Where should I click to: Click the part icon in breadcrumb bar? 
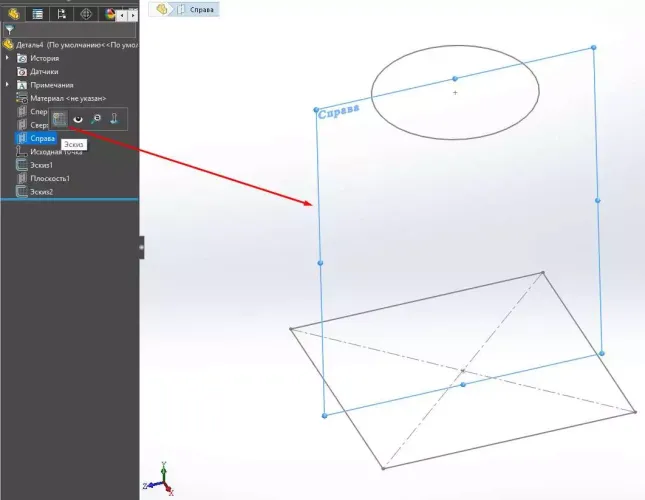[x=162, y=9]
